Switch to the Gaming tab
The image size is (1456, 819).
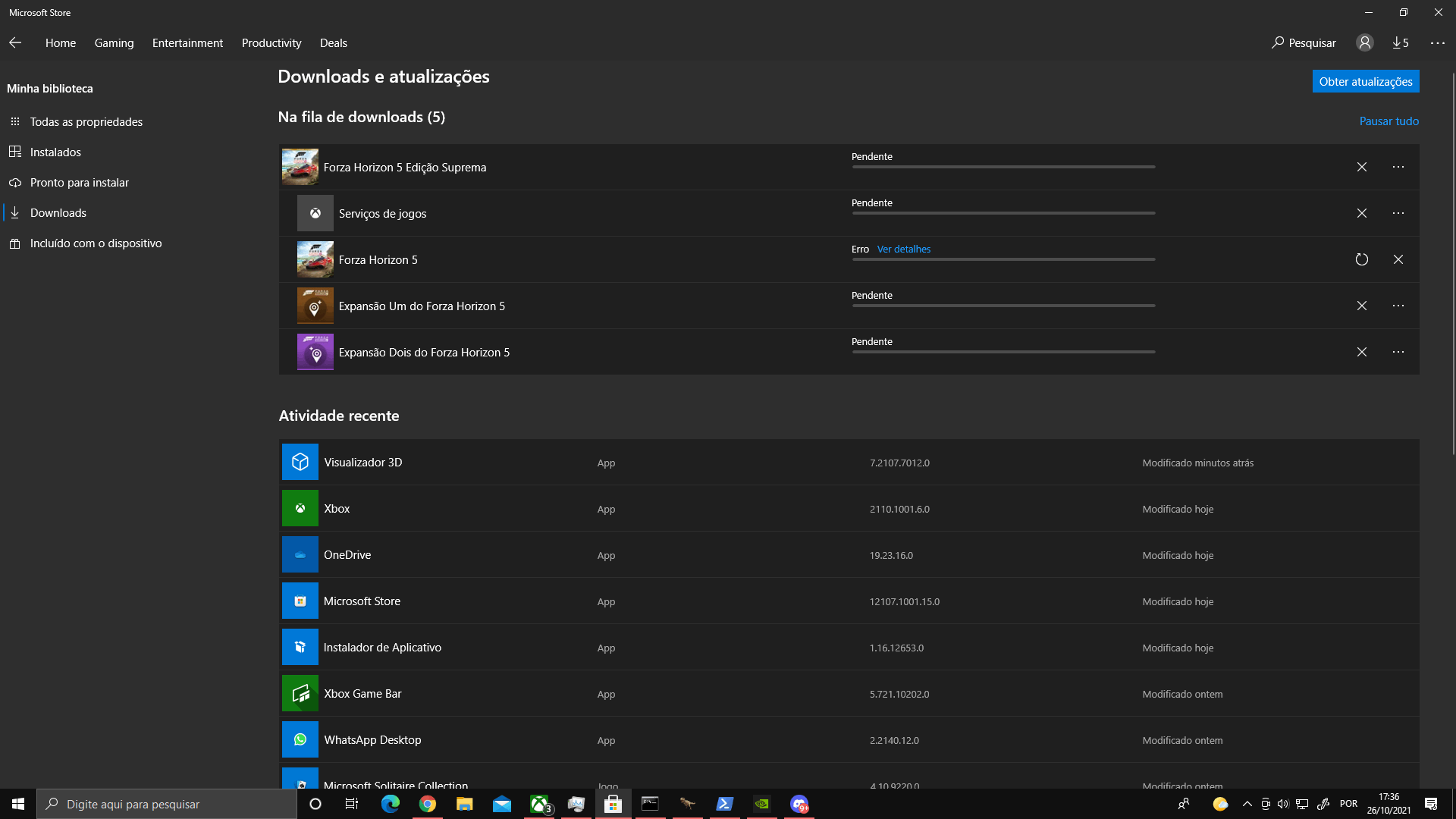115,43
